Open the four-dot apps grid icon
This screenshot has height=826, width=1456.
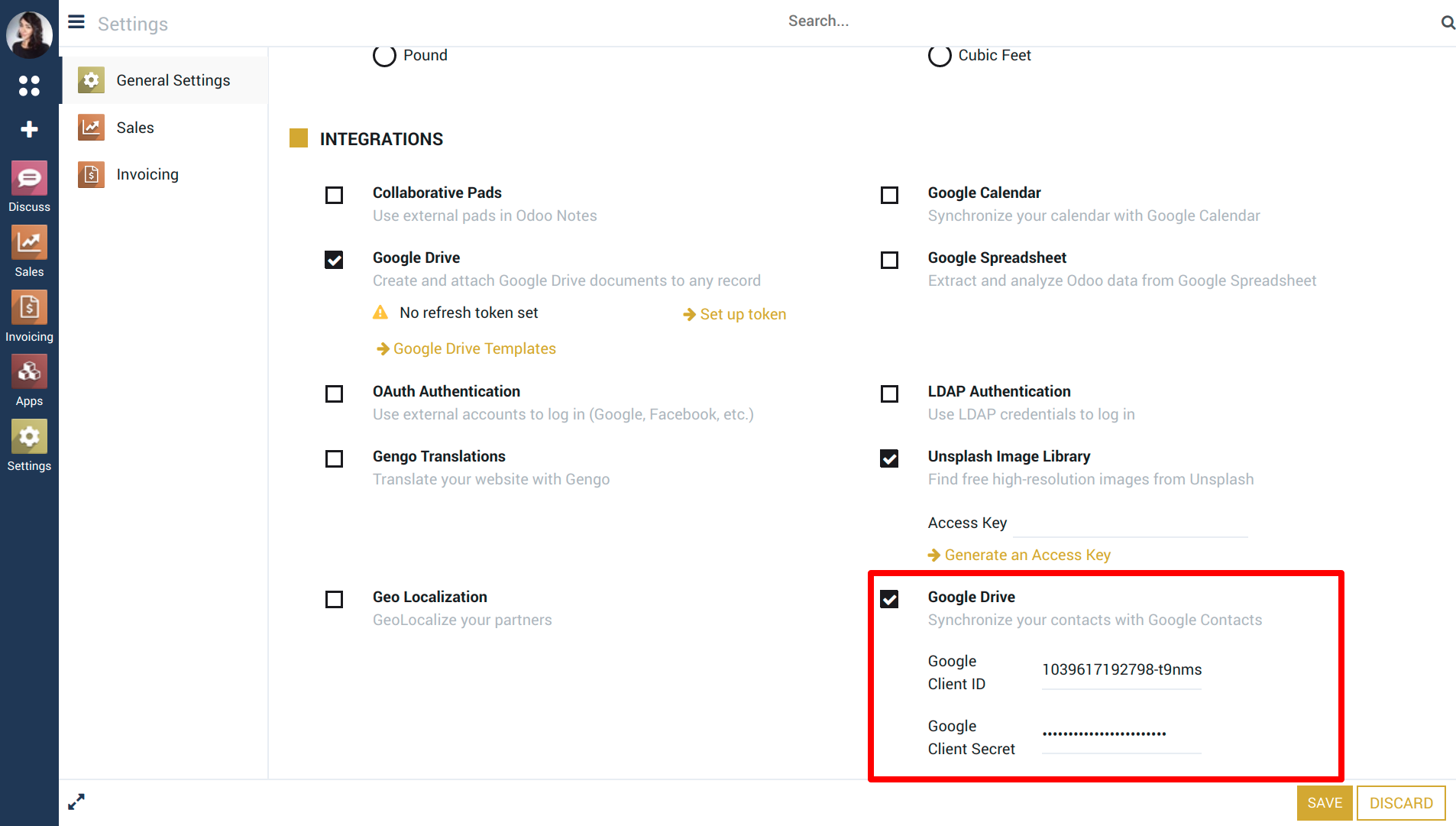29,86
